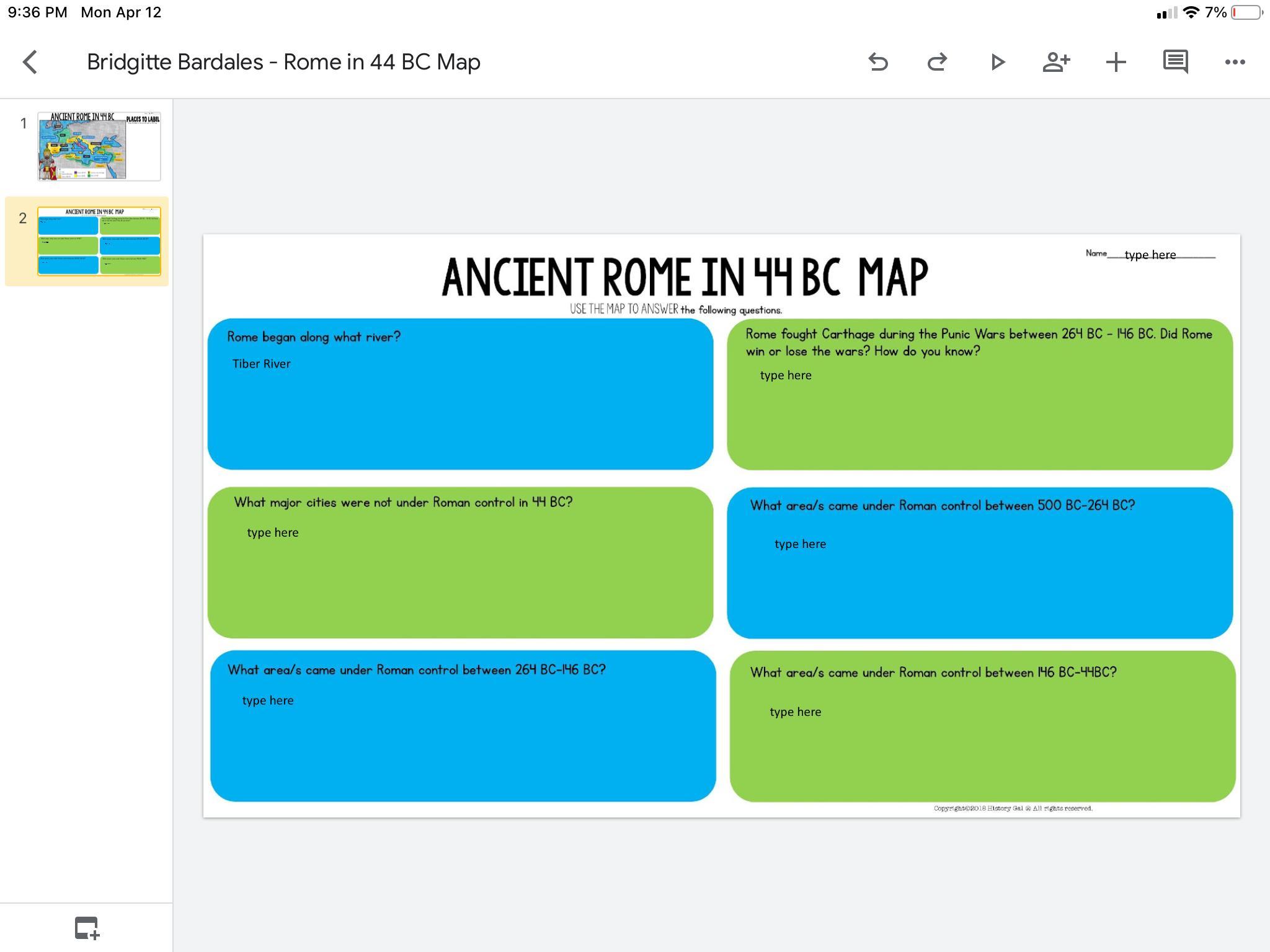
Task: Click type here under 146 BC-44BC question
Action: [x=795, y=712]
